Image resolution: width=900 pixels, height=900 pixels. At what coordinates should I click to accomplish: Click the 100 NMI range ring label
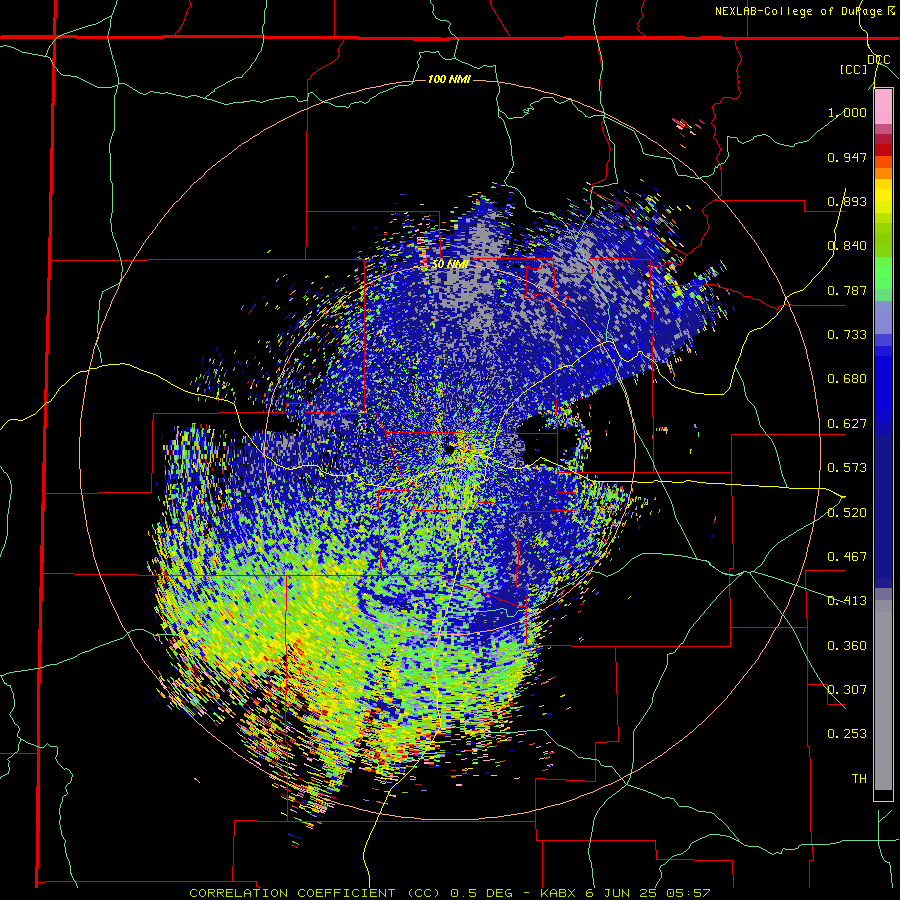(449, 79)
